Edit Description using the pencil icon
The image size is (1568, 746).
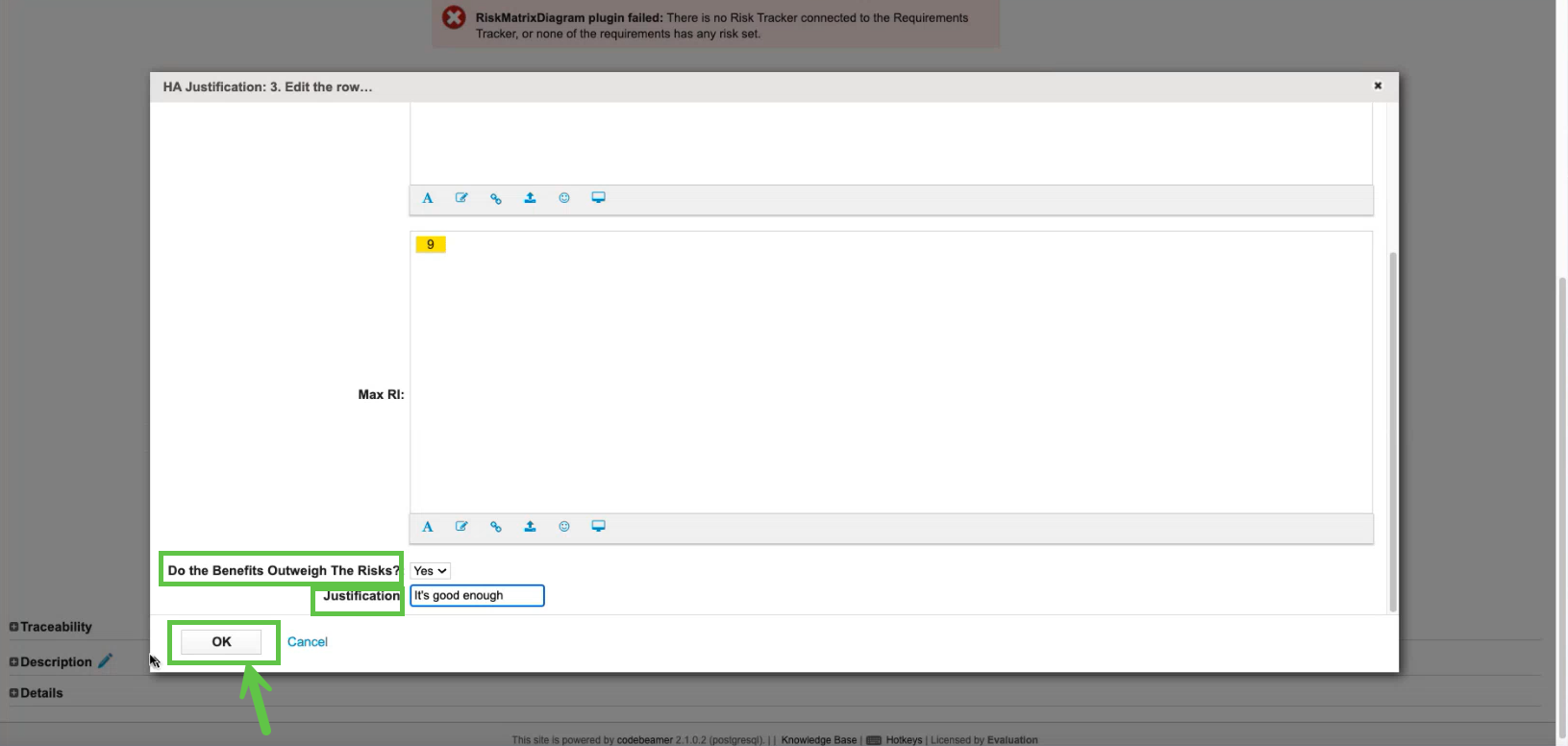click(x=106, y=661)
